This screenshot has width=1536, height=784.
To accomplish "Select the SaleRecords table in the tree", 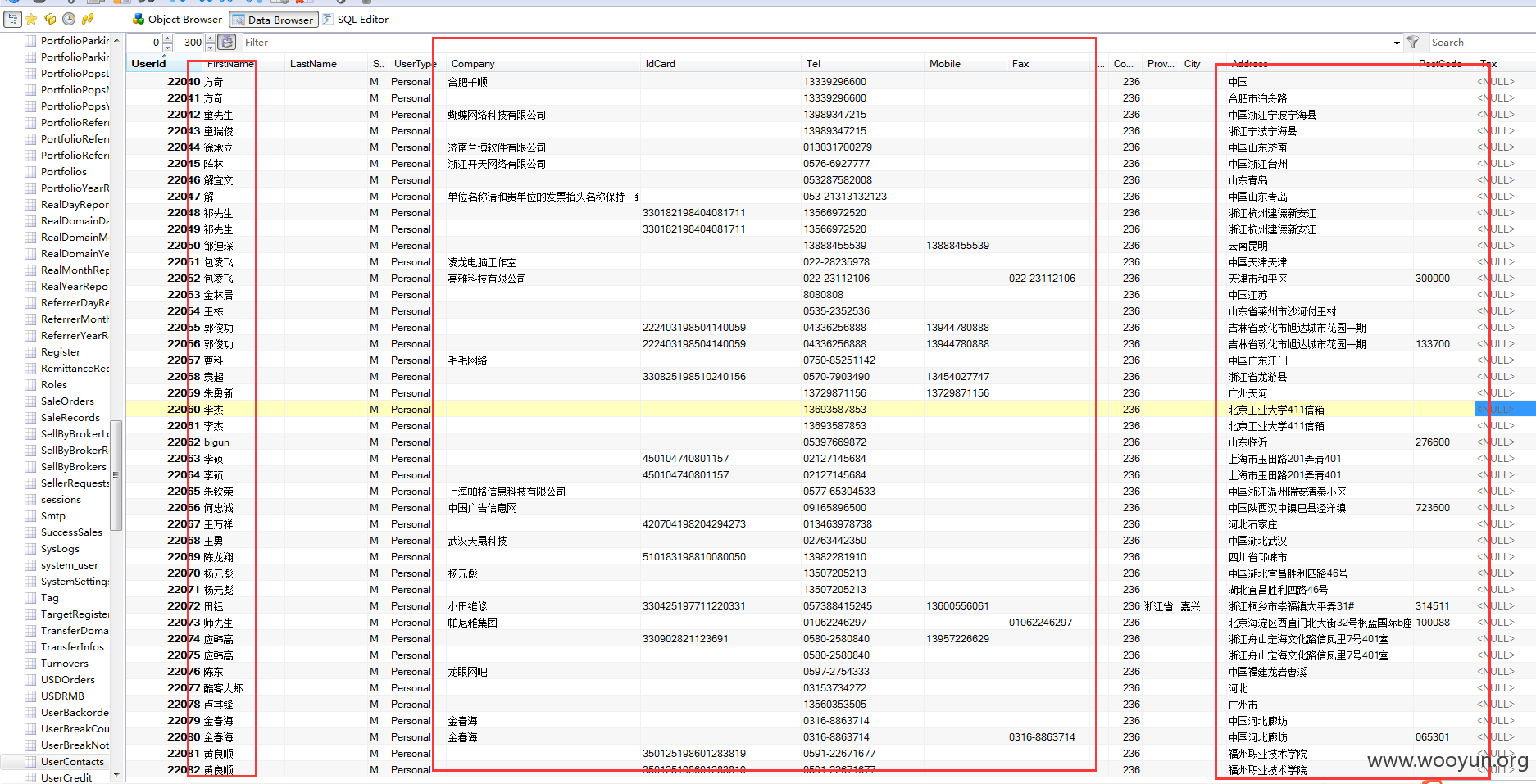I will click(70, 418).
